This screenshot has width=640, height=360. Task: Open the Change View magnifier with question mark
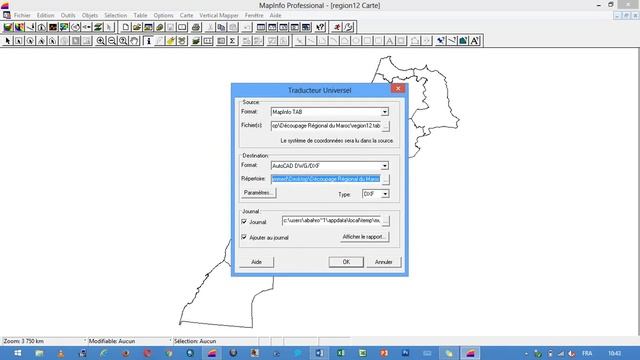pos(123,41)
